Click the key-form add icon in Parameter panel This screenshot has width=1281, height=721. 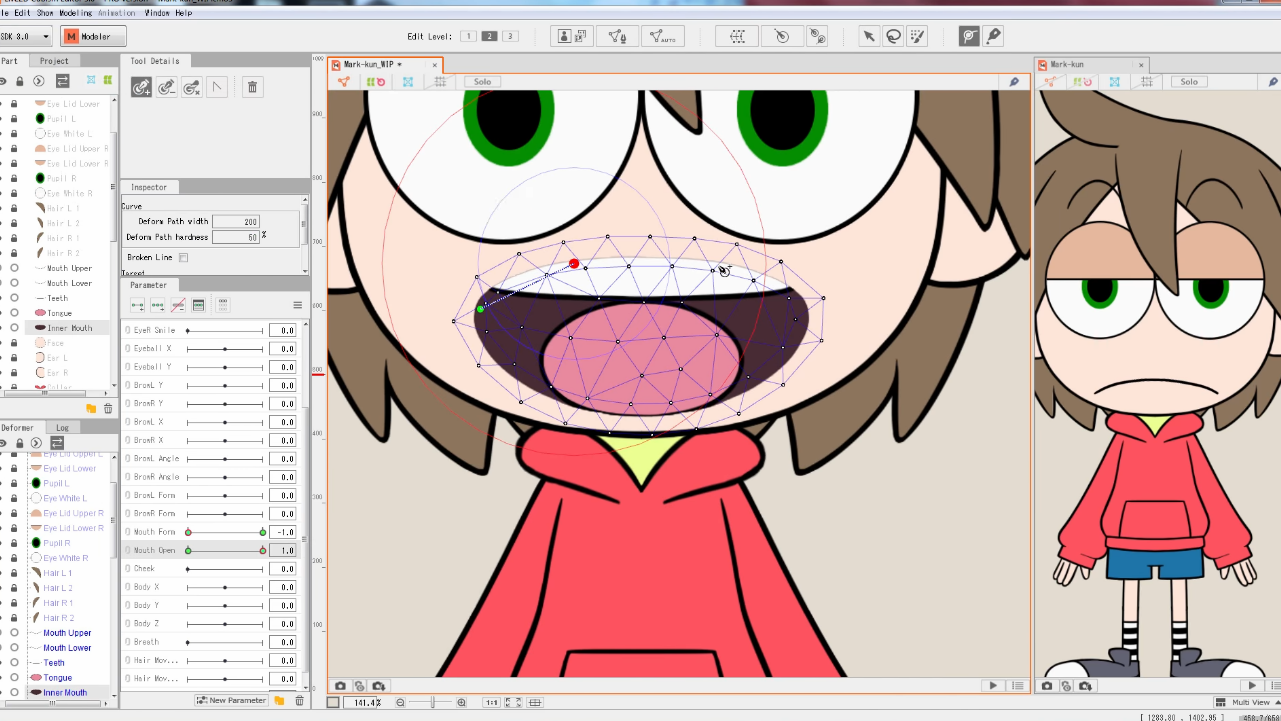click(x=138, y=305)
